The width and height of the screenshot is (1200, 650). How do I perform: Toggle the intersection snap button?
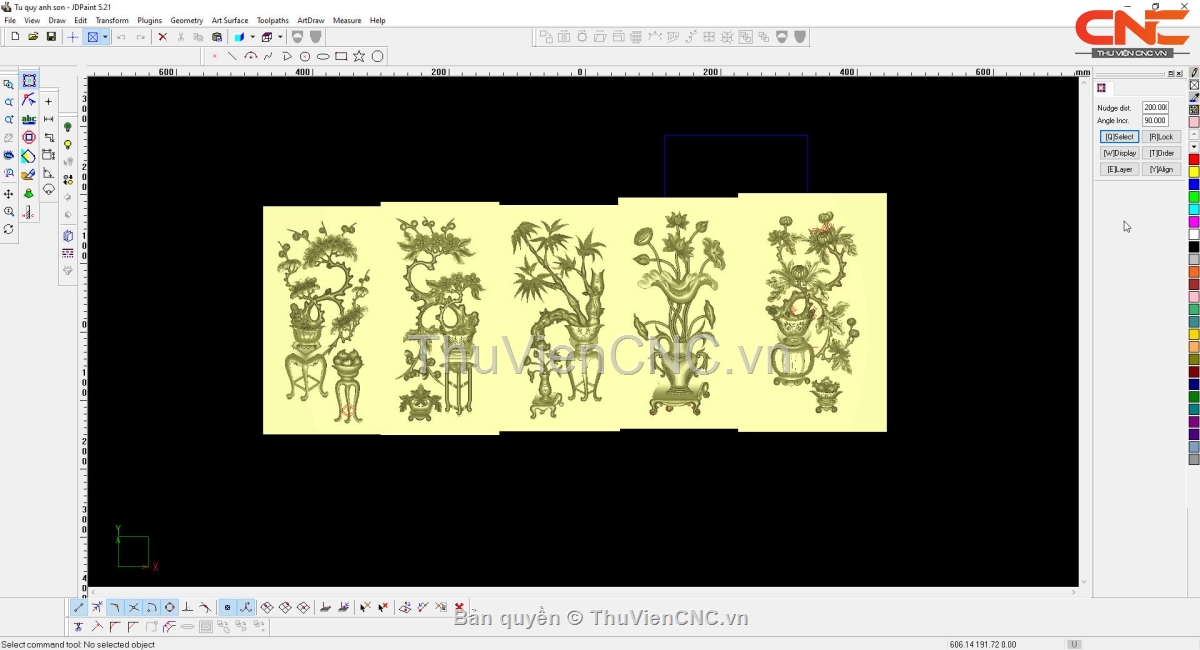coord(133,607)
